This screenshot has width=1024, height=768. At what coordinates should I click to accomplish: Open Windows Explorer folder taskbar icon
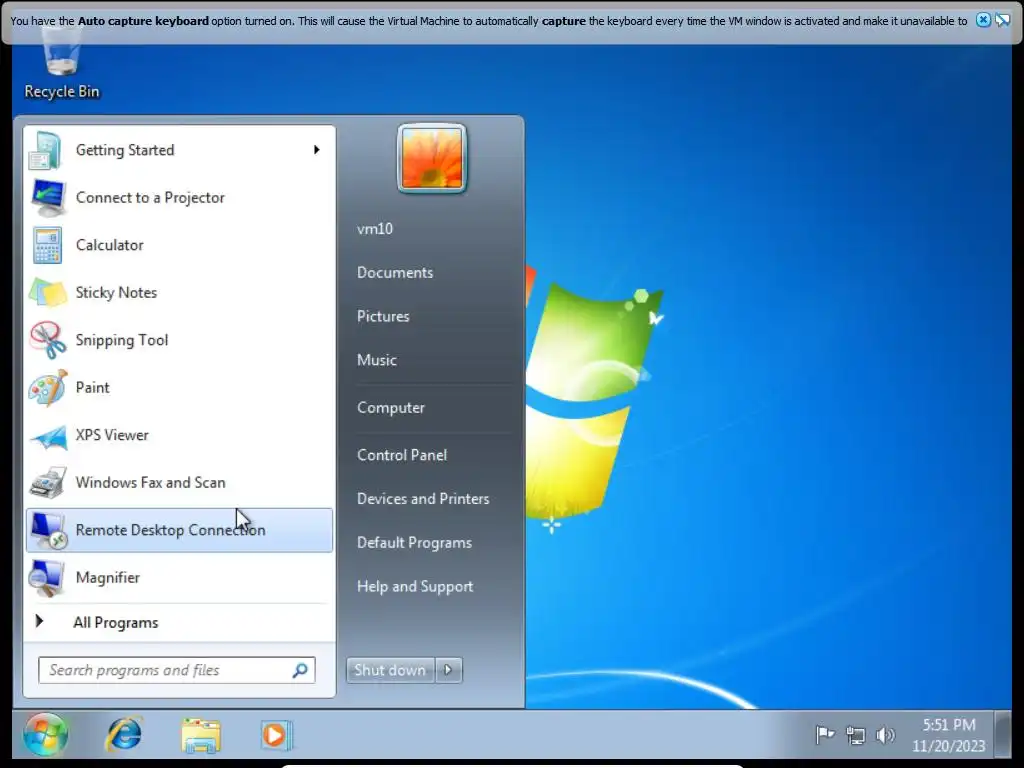click(201, 735)
